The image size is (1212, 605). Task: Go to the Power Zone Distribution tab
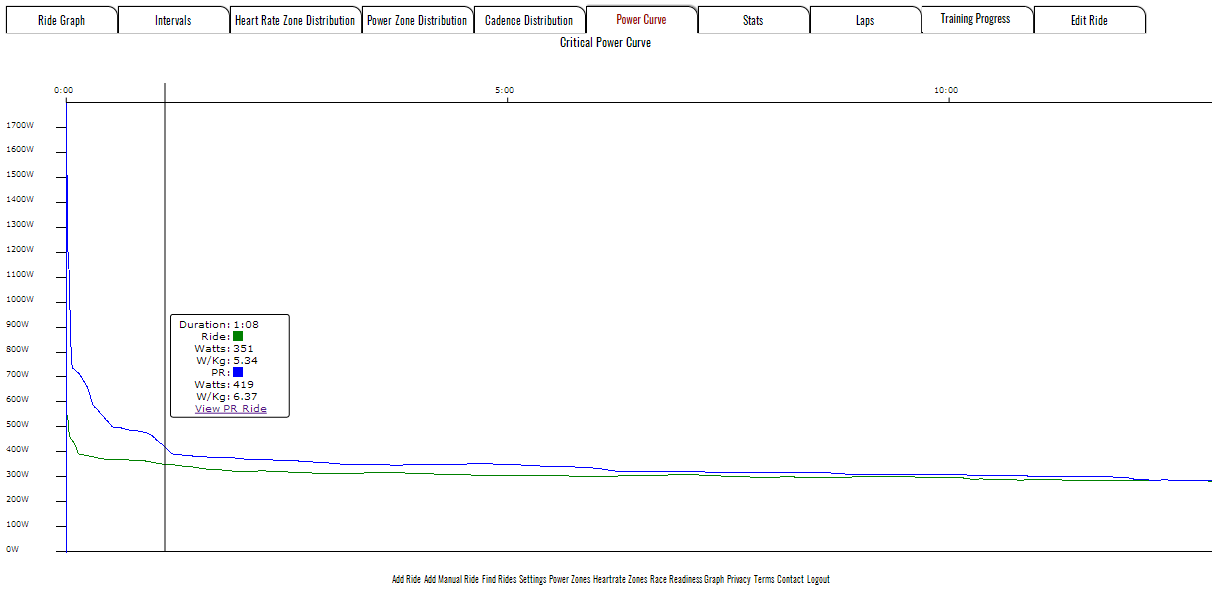417,20
